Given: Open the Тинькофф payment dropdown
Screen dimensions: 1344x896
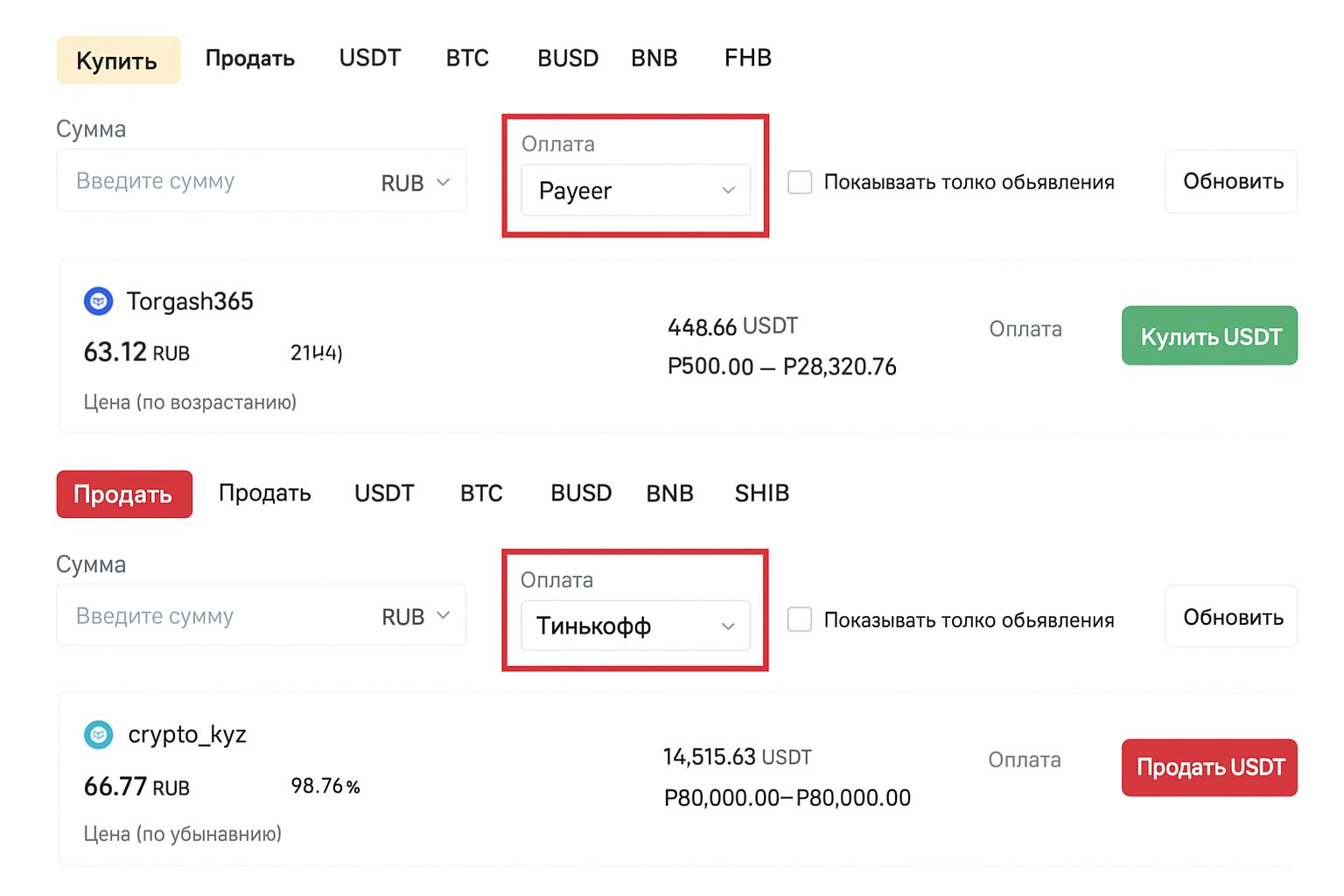Looking at the screenshot, I should point(636,626).
